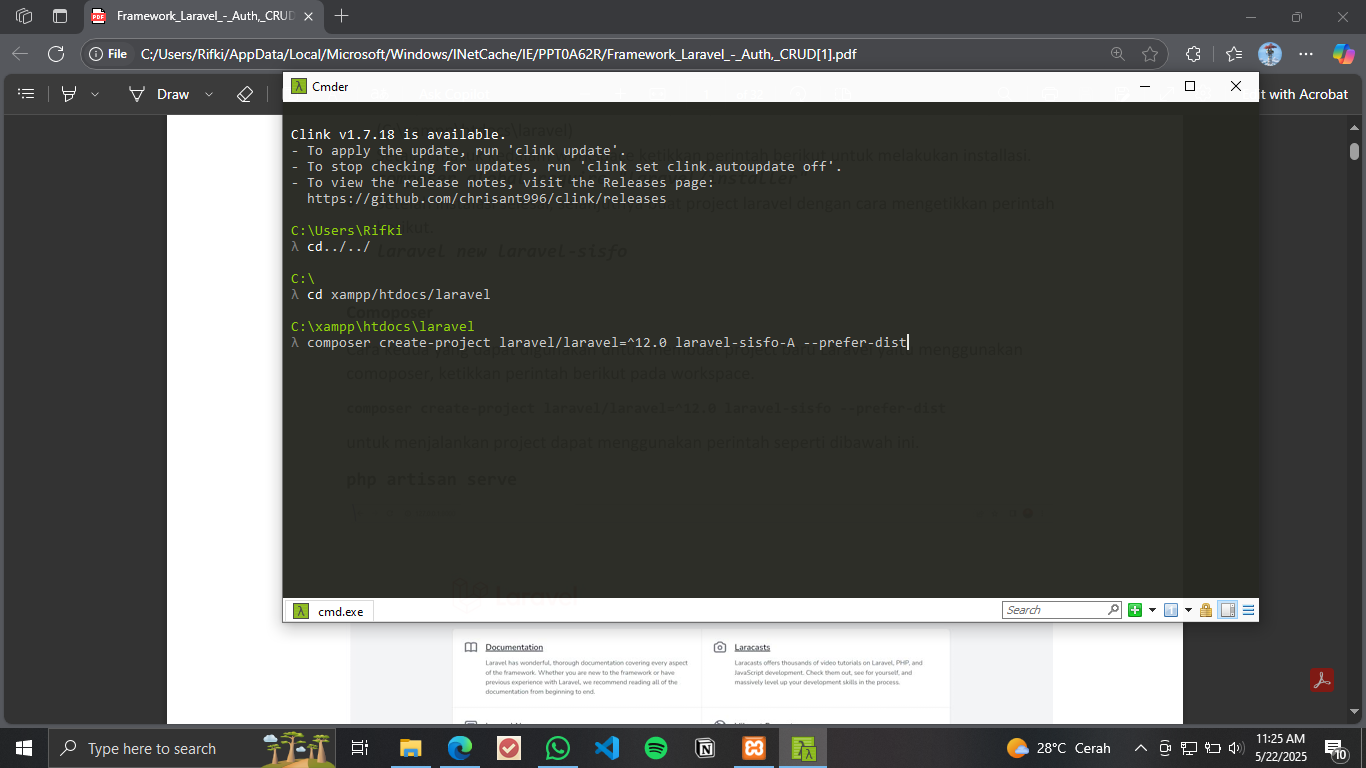
Task: Open the Cmder hamburger settings menu
Action: [1248, 610]
